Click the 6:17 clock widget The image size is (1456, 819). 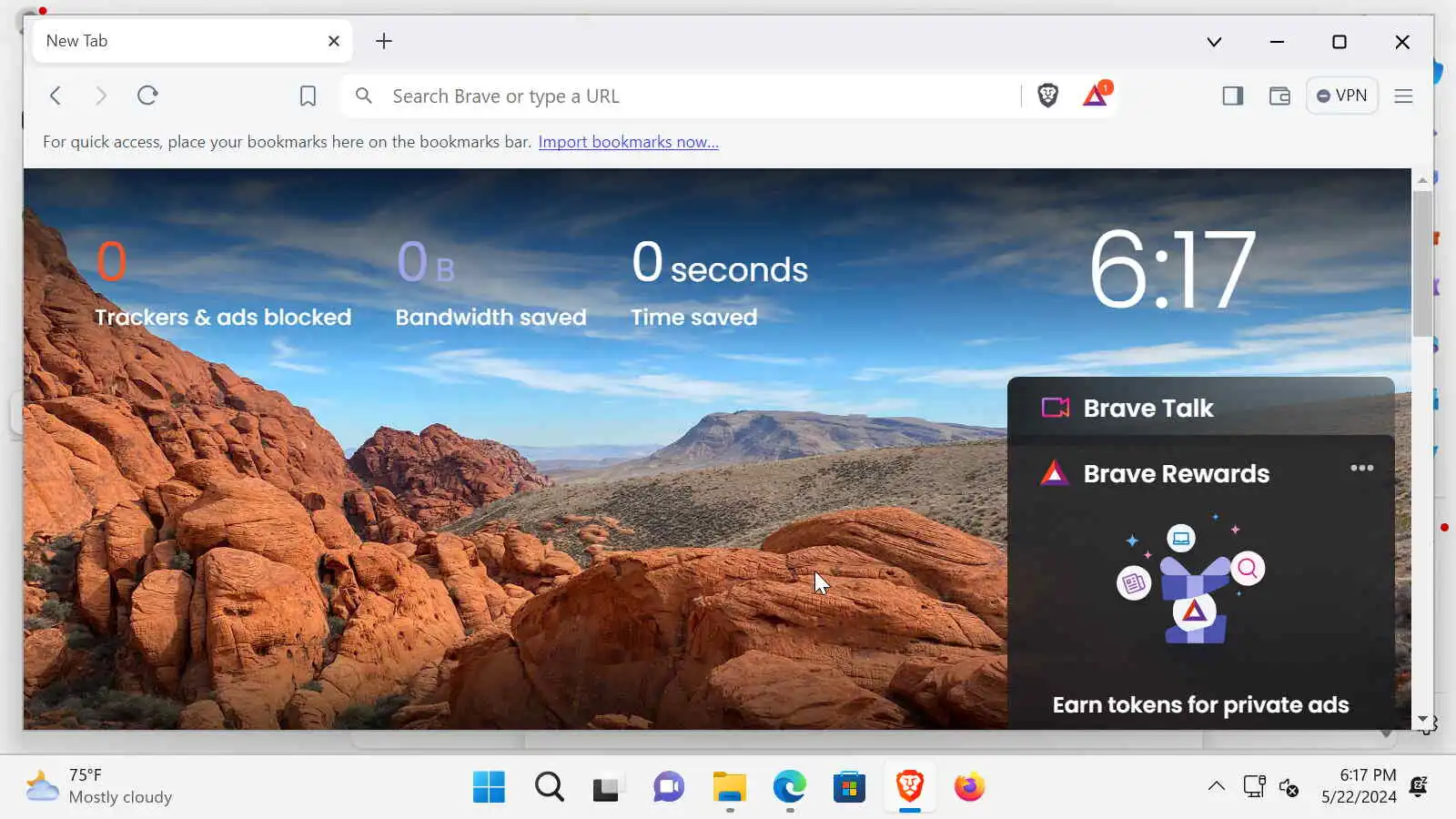(1172, 269)
